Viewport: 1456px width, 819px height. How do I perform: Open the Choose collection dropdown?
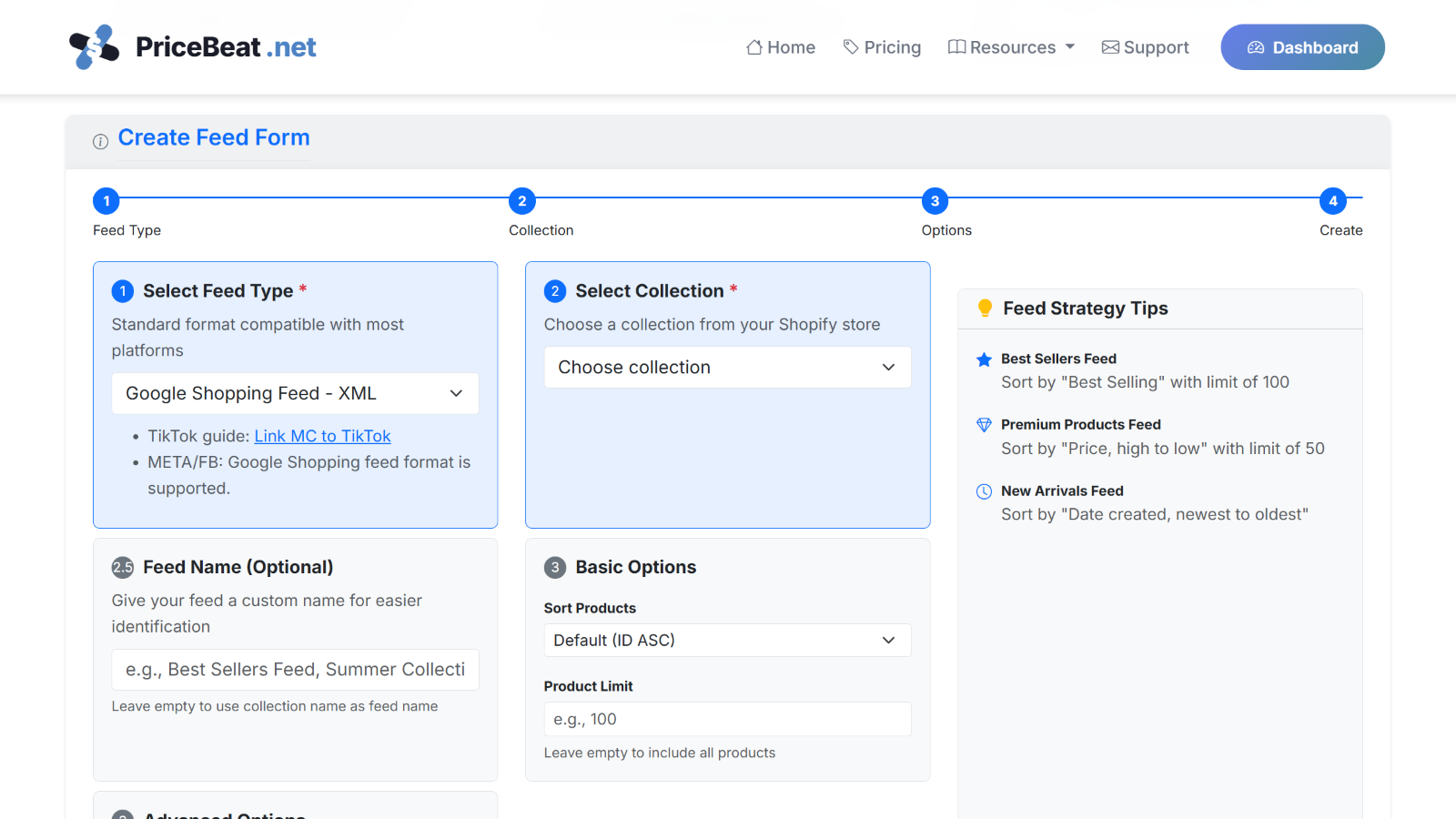tap(726, 367)
